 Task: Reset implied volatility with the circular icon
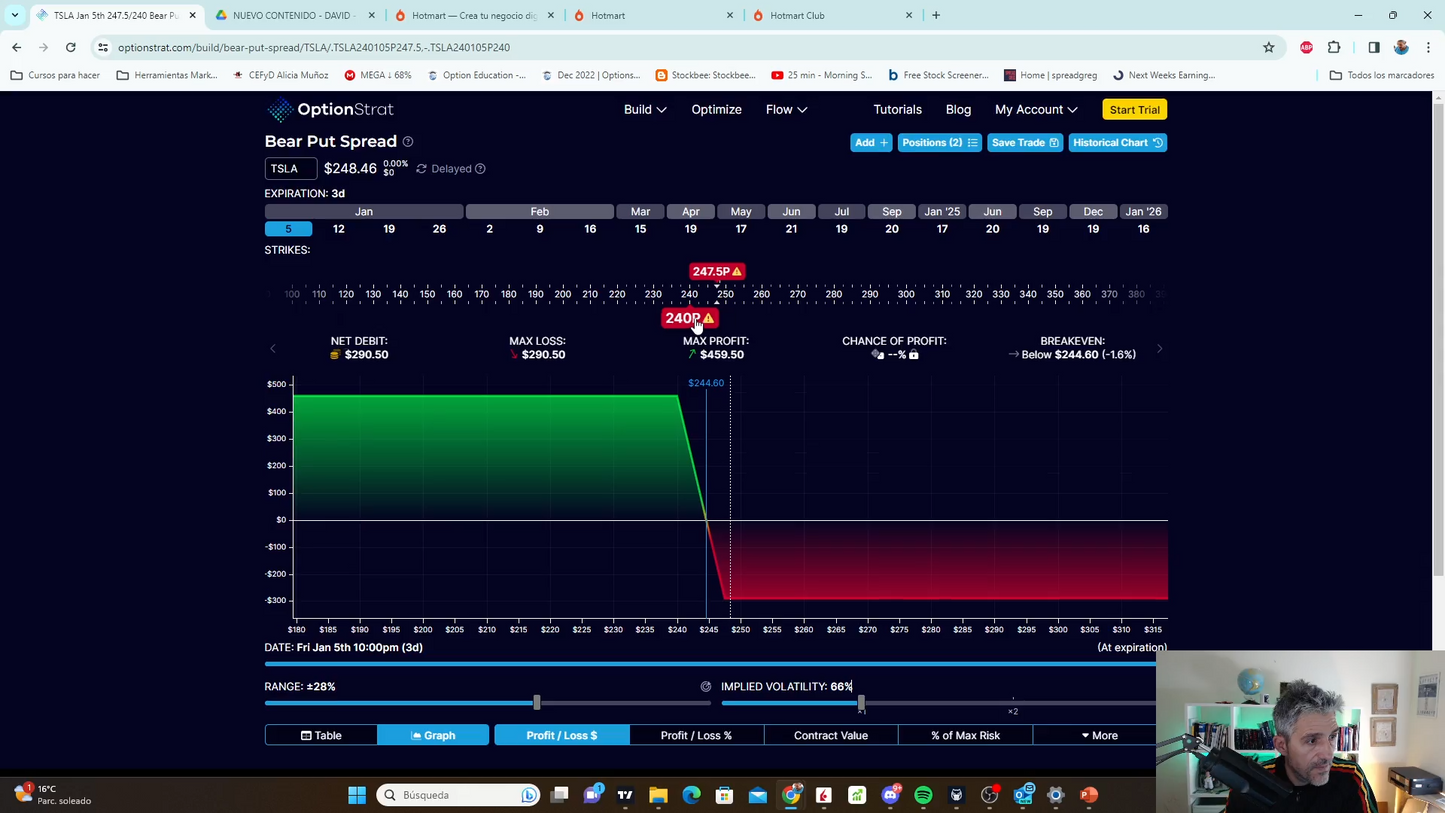coord(706,687)
